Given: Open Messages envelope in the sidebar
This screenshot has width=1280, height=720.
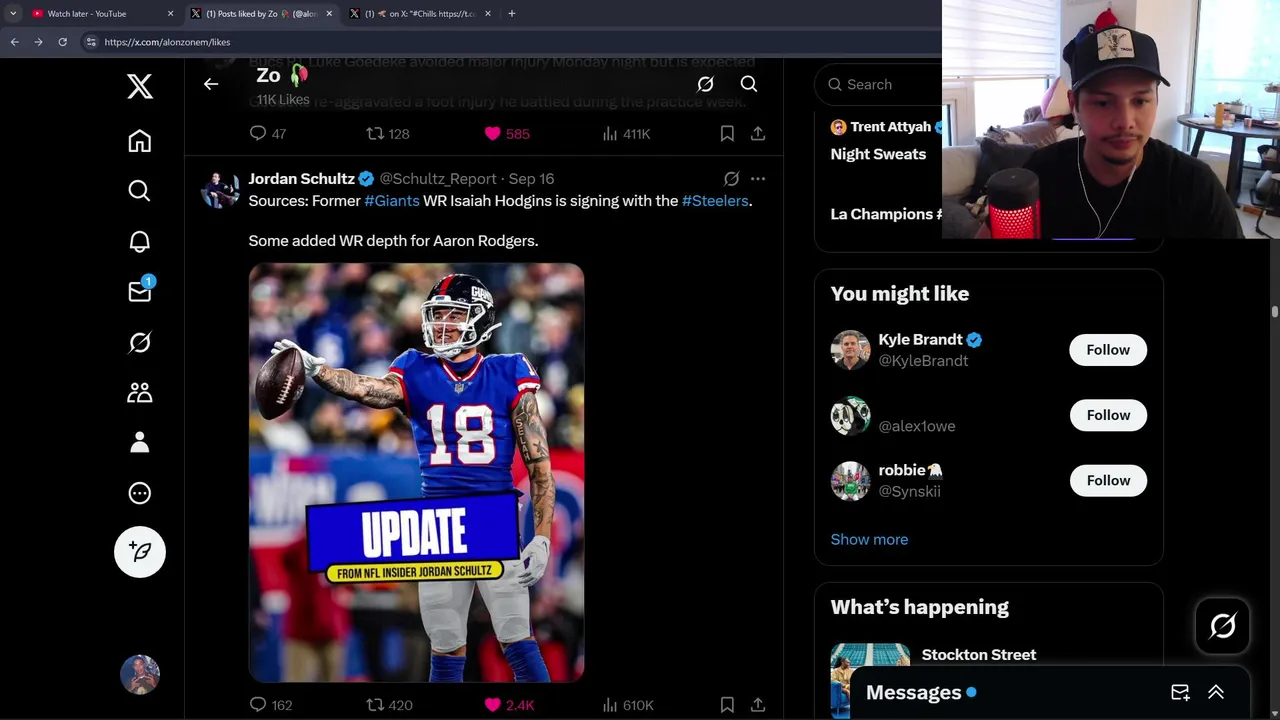Looking at the screenshot, I should 140,291.
